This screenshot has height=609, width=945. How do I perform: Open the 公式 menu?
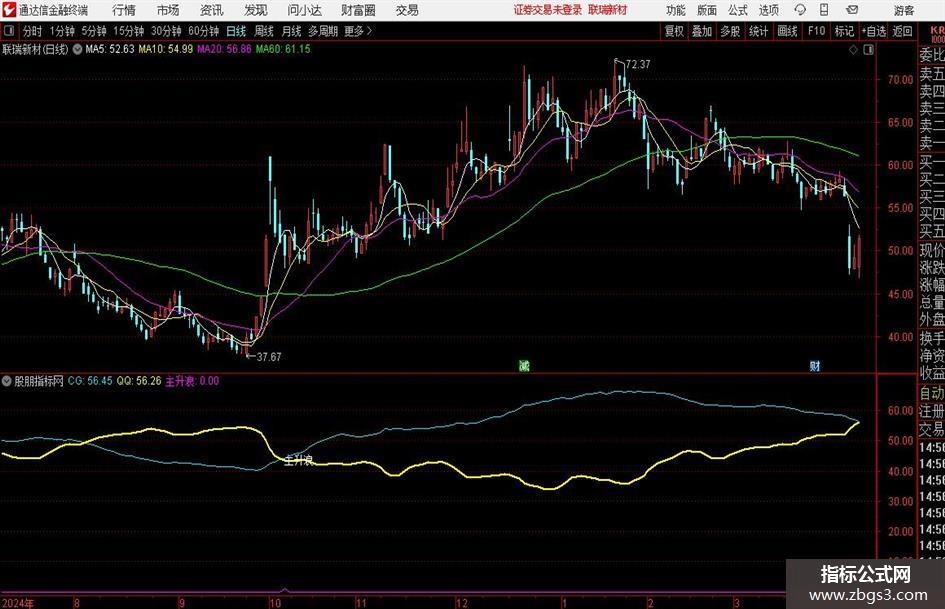coord(738,10)
